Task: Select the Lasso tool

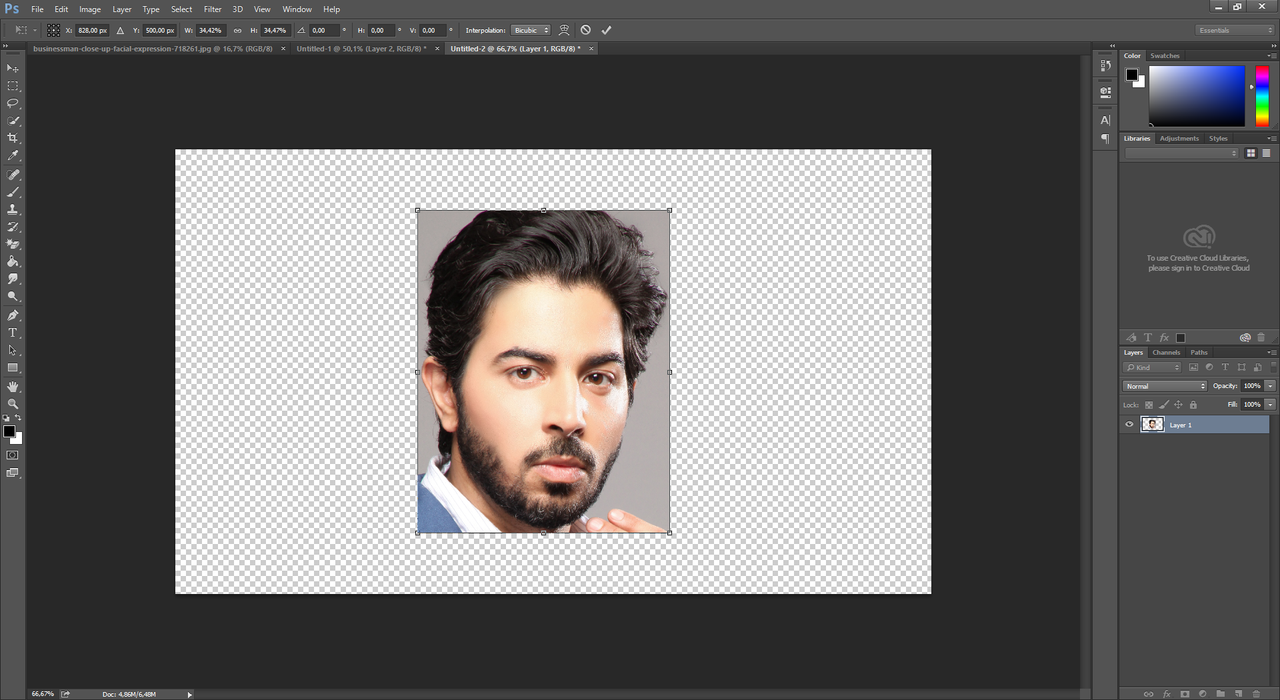Action: [x=13, y=103]
